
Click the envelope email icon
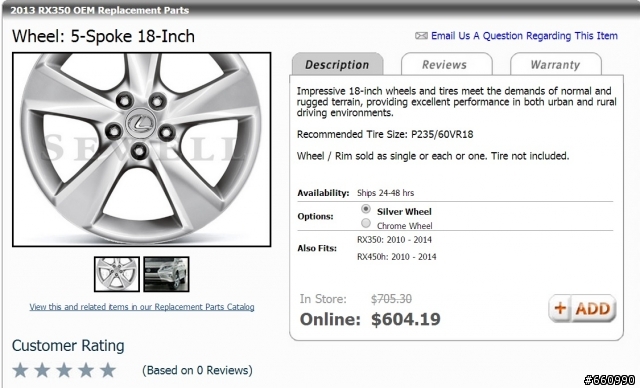click(421, 36)
